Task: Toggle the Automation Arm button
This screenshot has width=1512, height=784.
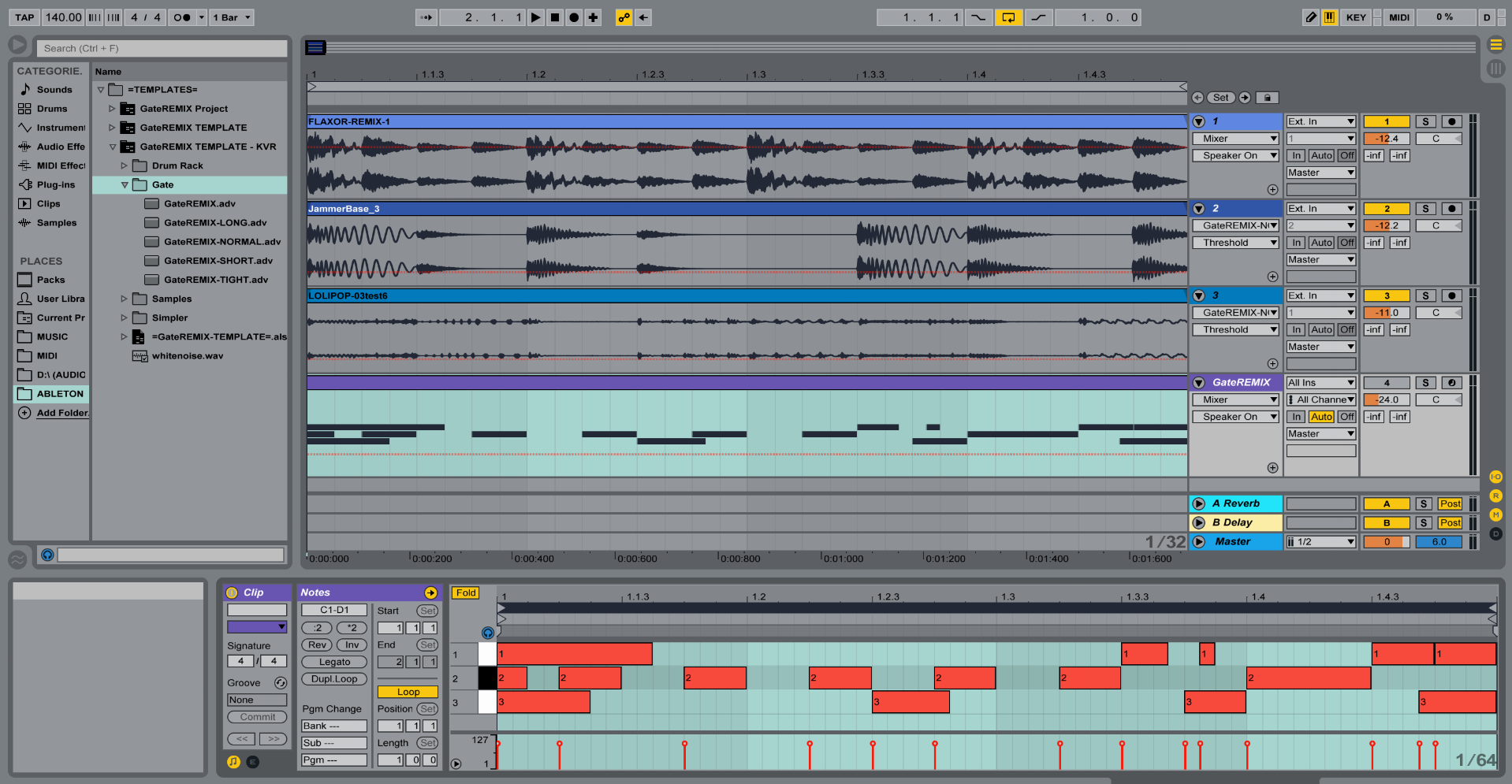Action: click(624, 17)
